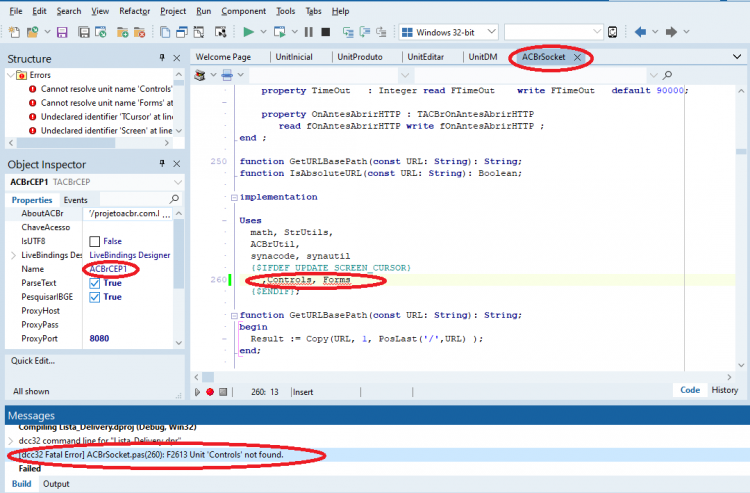Click the Add File to Project icon
The height and width of the screenshot is (493, 750).
(122, 32)
